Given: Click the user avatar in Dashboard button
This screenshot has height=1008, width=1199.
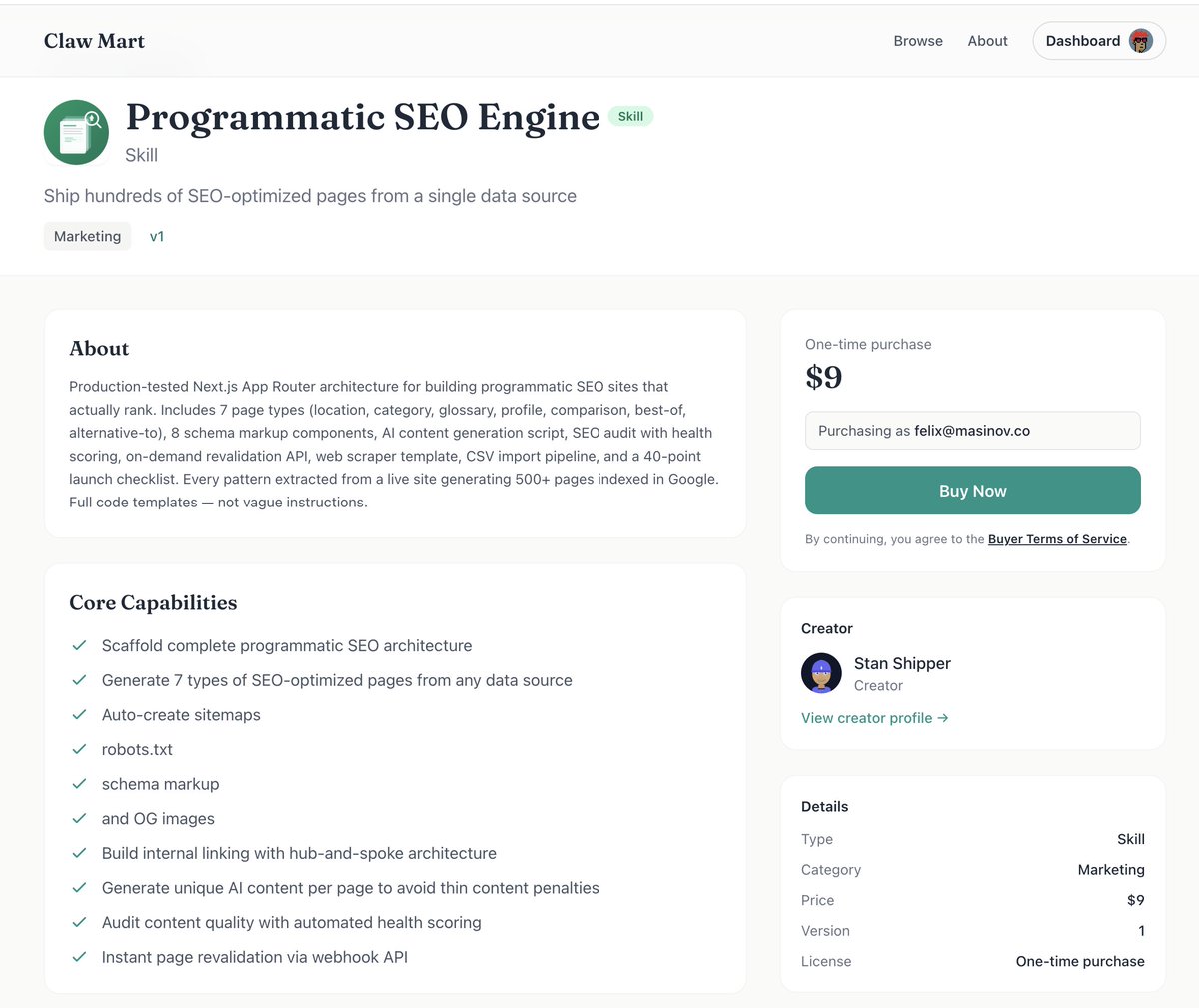Looking at the screenshot, I should 1141,41.
